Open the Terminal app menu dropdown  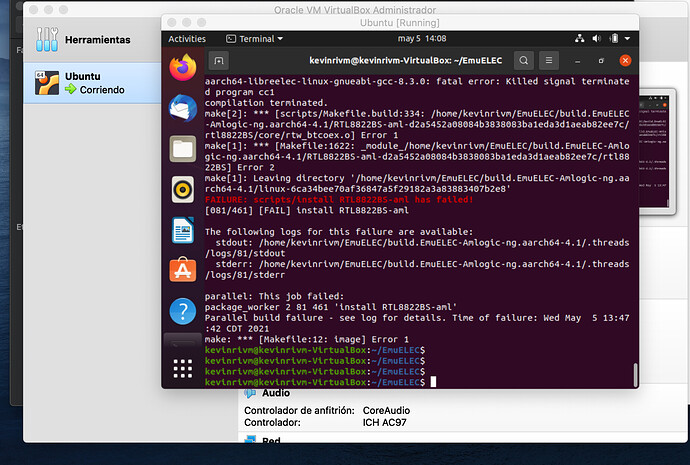click(254, 39)
